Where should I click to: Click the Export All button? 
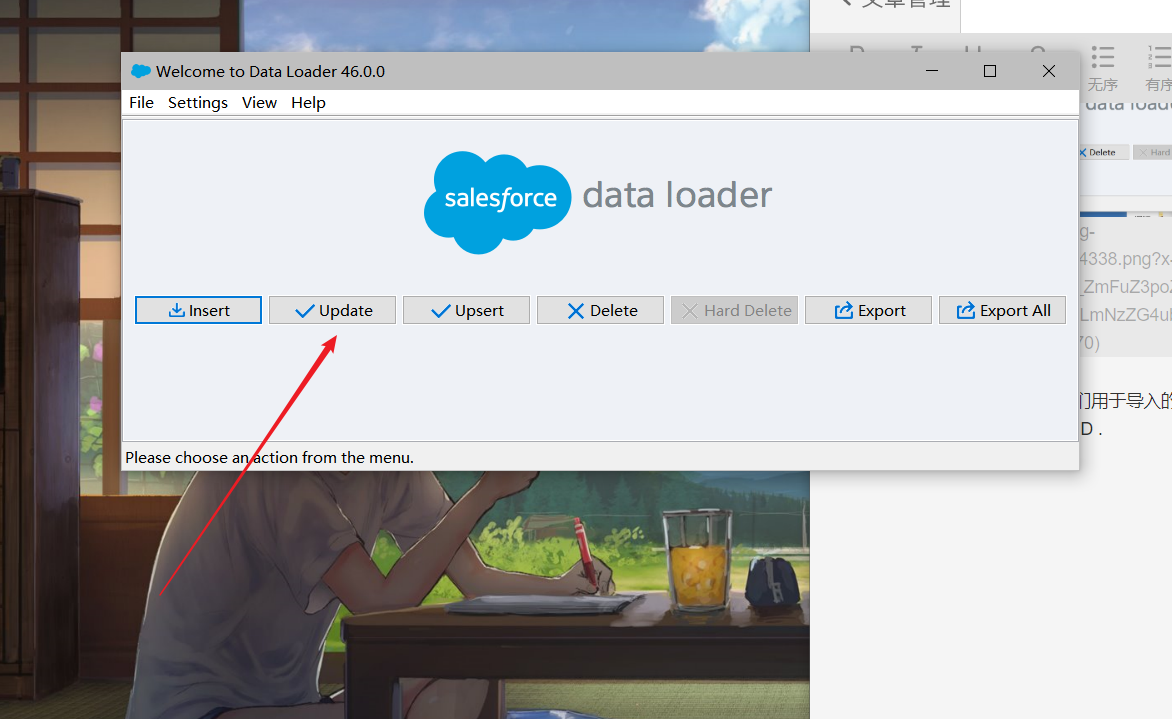point(1002,310)
